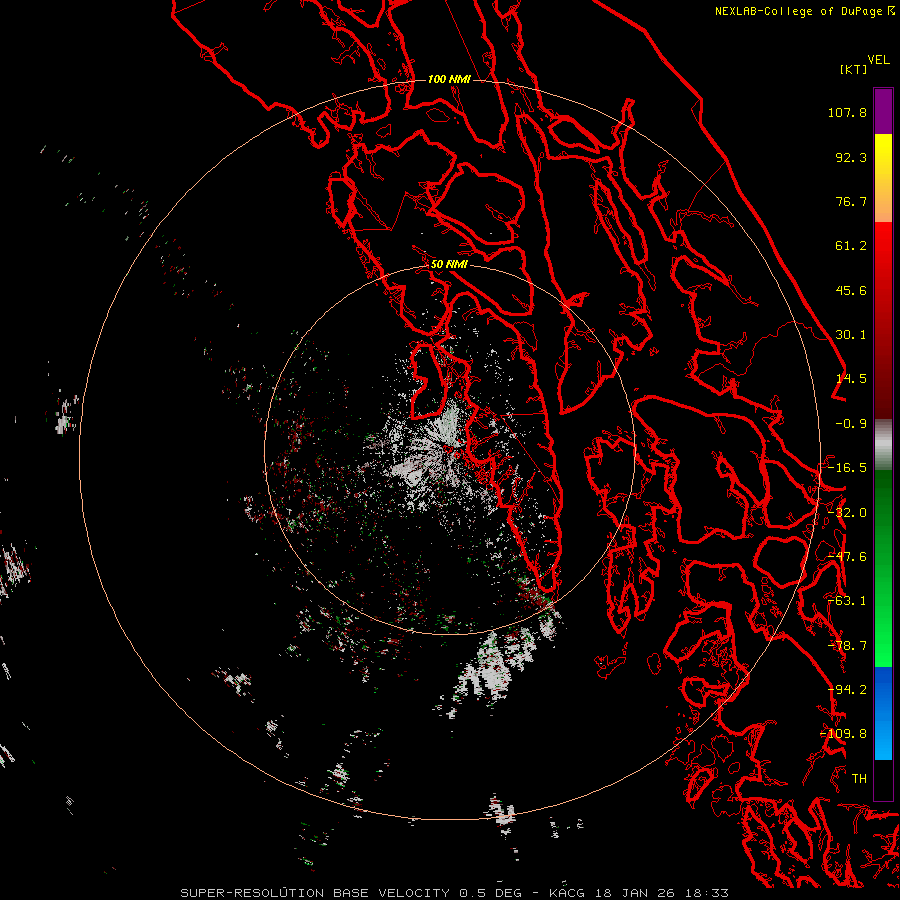Click the -16.5 scale value
The image size is (900, 900).
click(847, 468)
